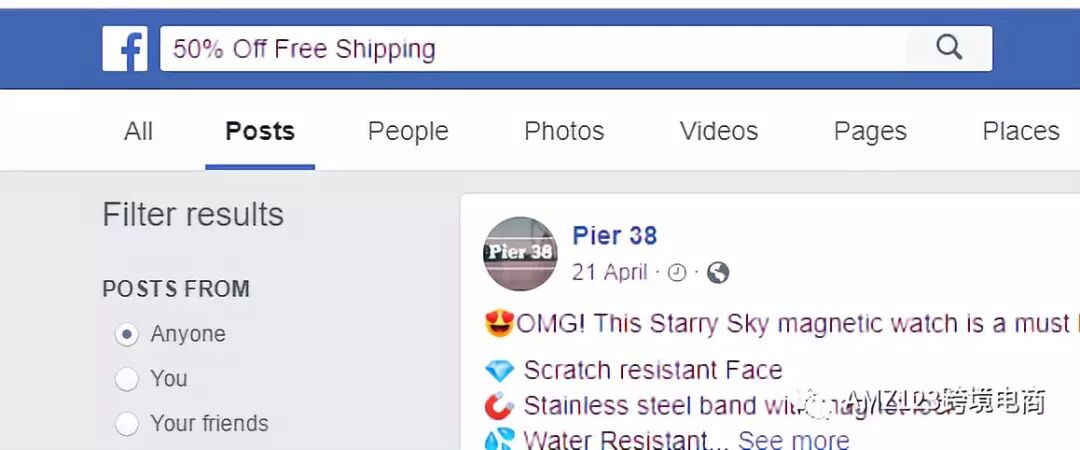
Task: Open the Videos results tab
Action: pos(719,131)
